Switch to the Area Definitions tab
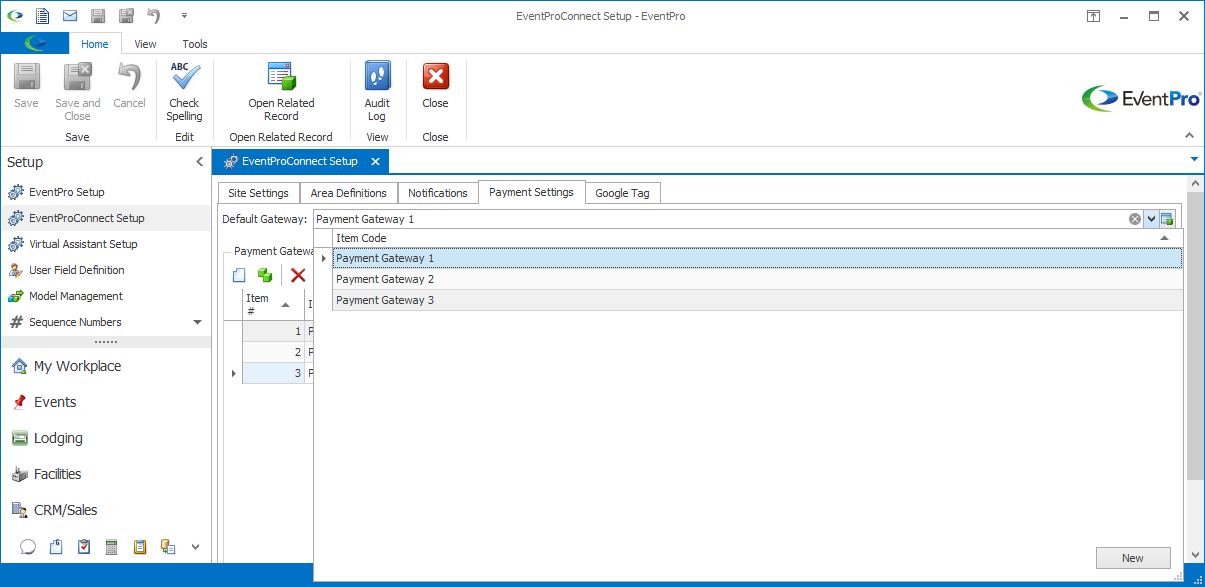 348,193
